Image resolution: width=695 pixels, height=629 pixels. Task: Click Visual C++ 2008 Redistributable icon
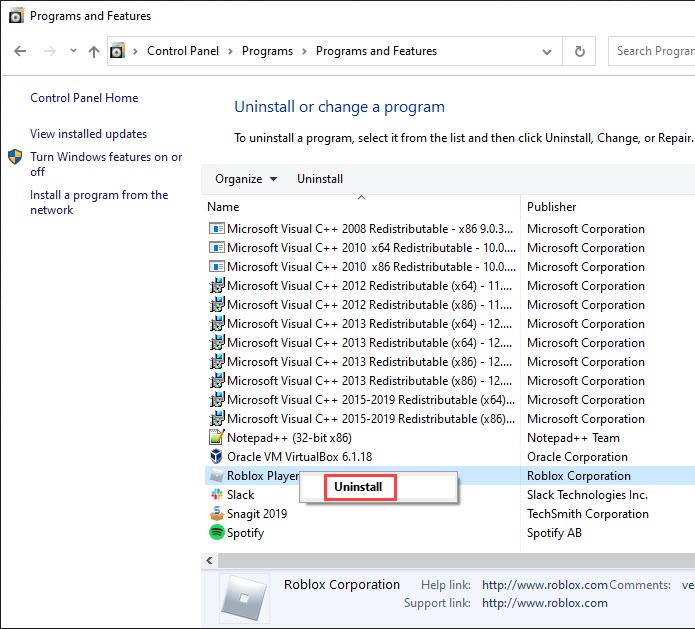click(x=216, y=229)
